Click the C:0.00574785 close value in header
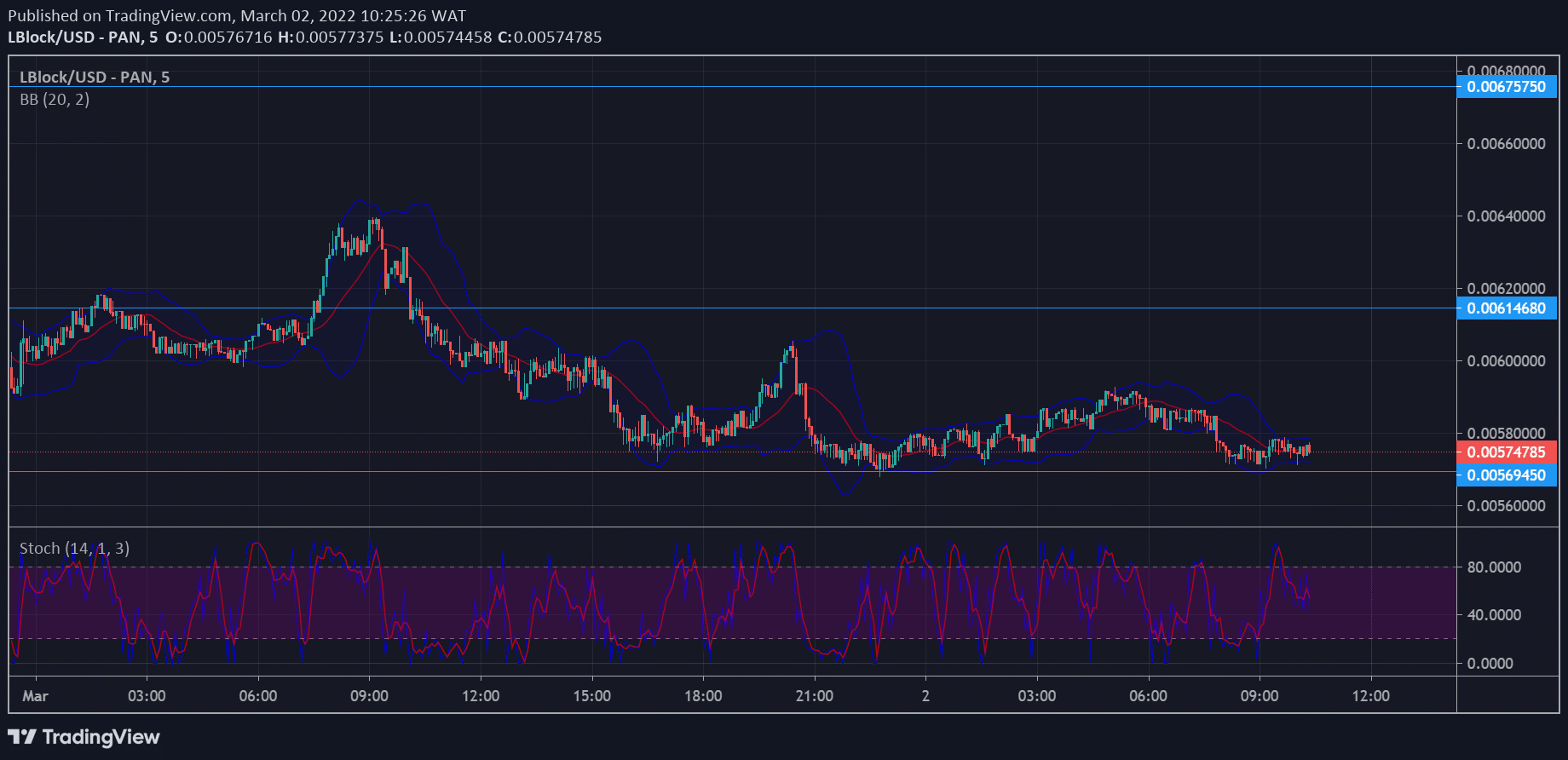The width and height of the screenshot is (1568, 760). click(x=550, y=37)
